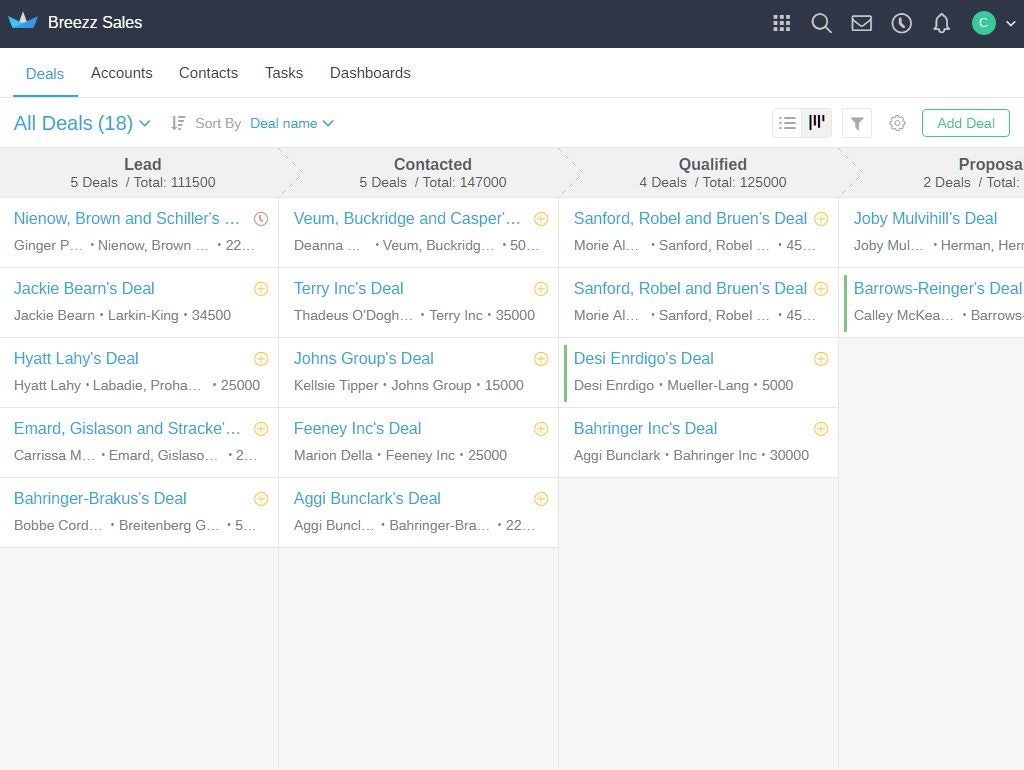The width and height of the screenshot is (1024, 770).
Task: Open the notifications bell
Action: coord(941,22)
